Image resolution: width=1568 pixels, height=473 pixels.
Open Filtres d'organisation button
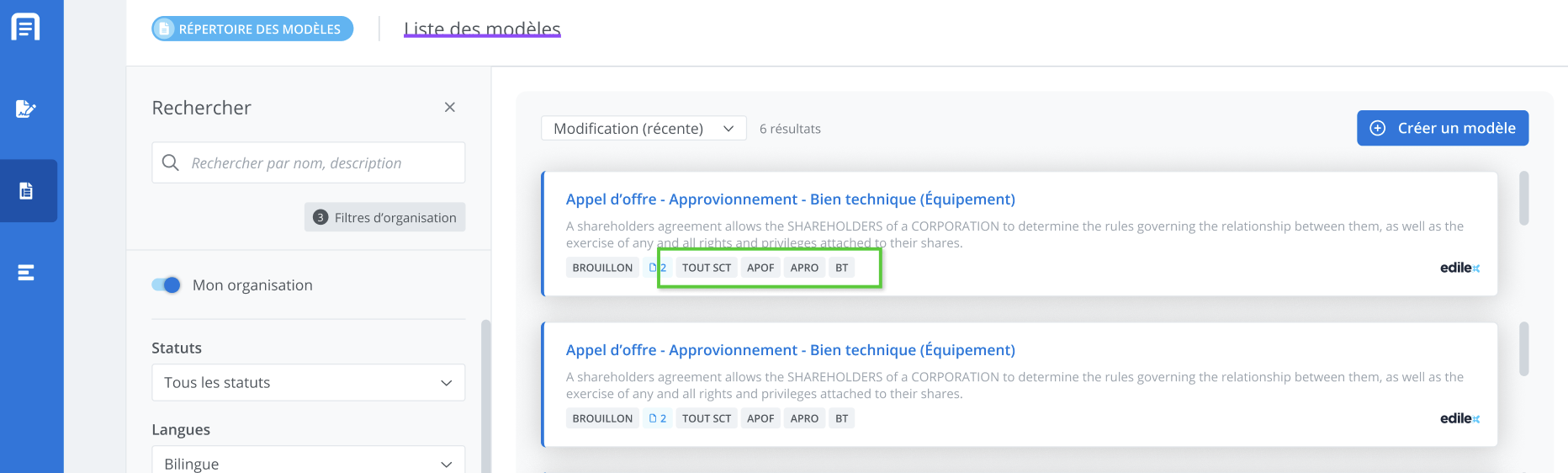385,217
